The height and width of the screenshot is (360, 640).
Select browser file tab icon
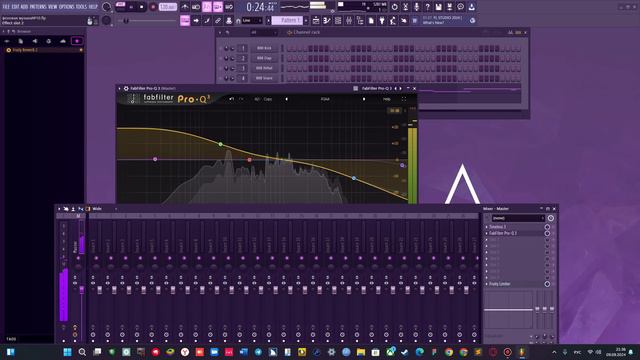(20, 41)
